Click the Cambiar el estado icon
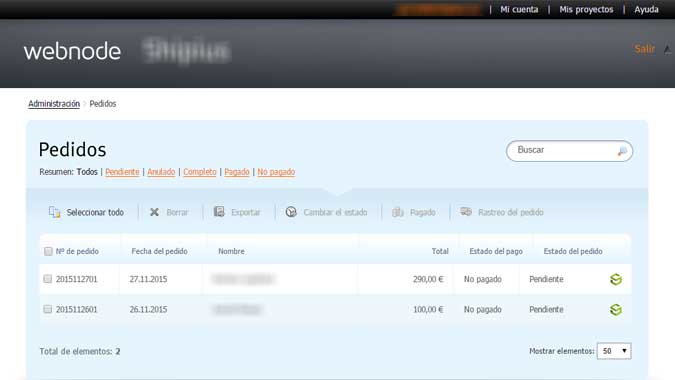Viewport: 675px width, 380px height. click(x=291, y=212)
